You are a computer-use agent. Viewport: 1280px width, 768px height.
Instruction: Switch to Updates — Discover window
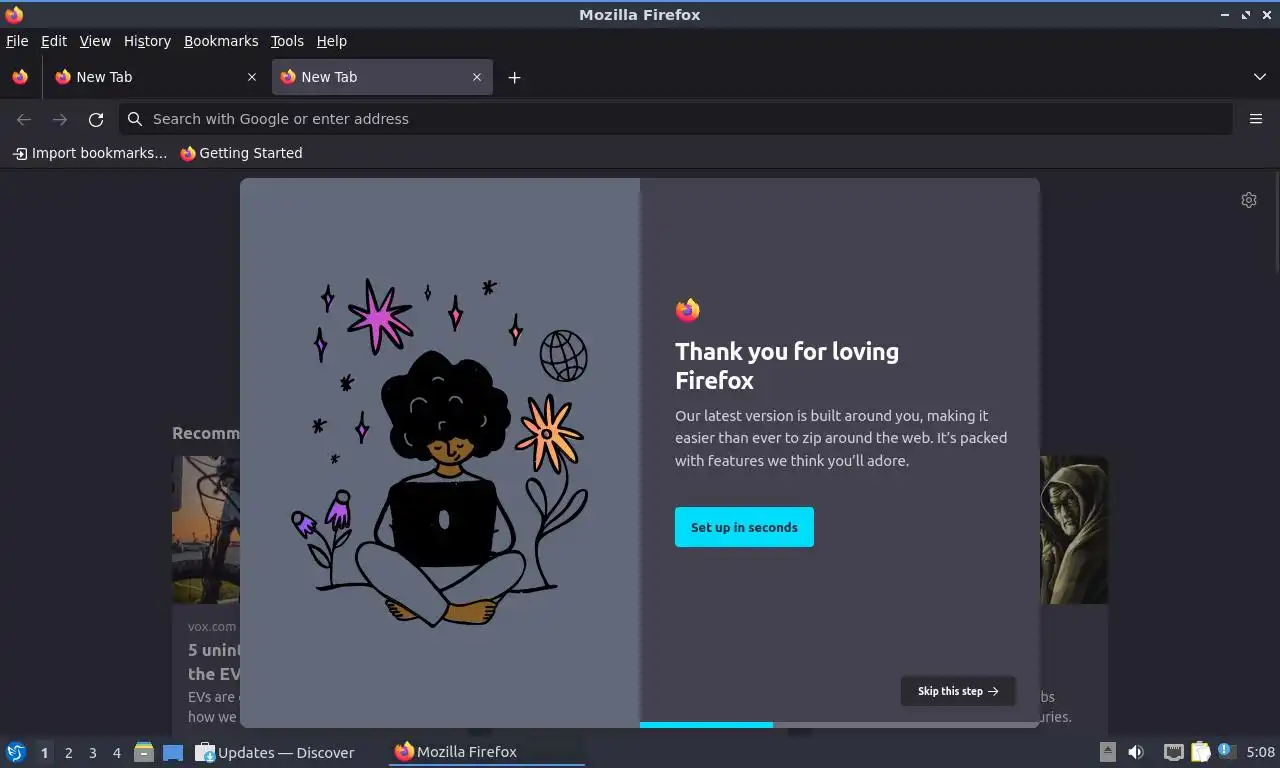tap(275, 752)
